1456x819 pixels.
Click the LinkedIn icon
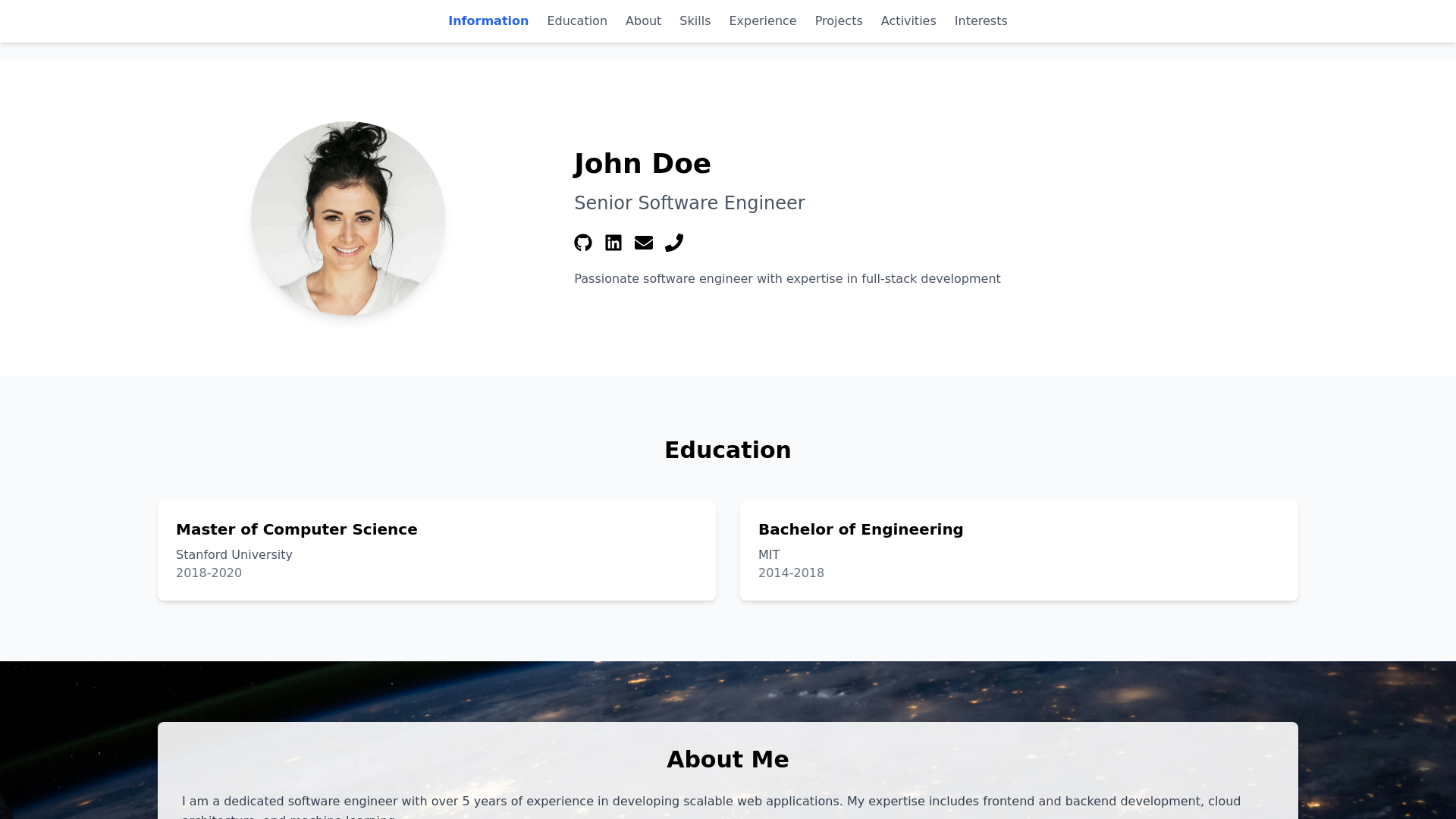[613, 243]
